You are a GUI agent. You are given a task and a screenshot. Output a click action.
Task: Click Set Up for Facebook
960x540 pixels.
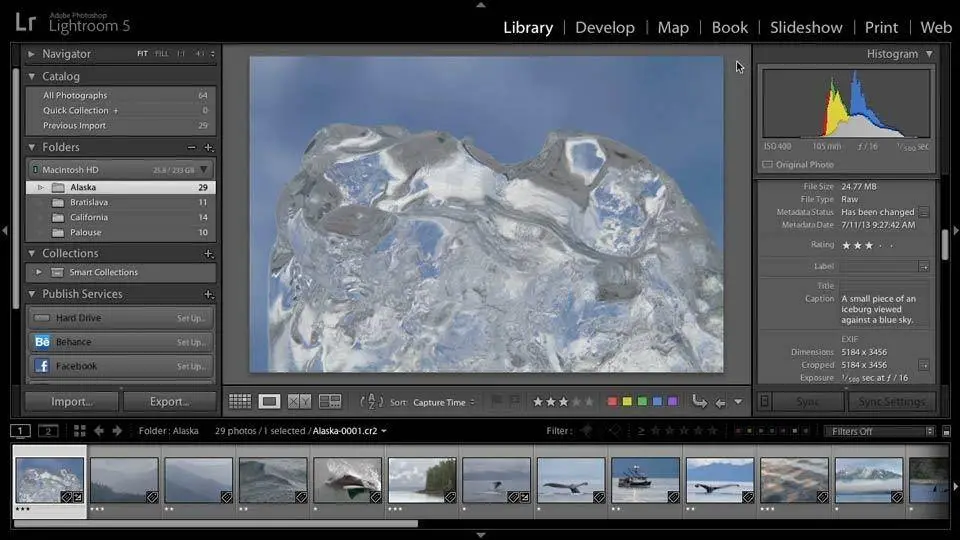(x=191, y=366)
